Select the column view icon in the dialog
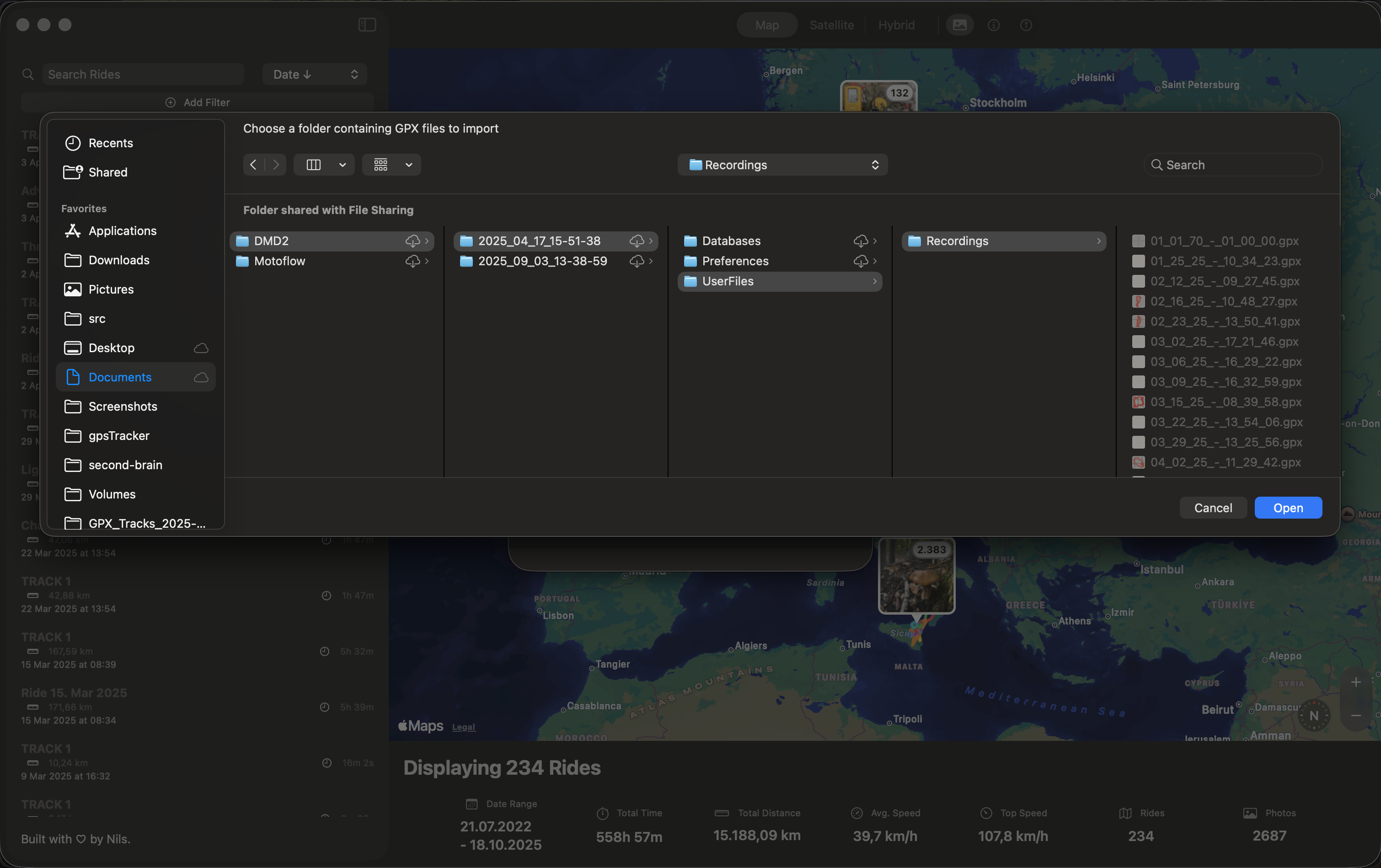Viewport: 1381px width, 868px height. point(314,165)
